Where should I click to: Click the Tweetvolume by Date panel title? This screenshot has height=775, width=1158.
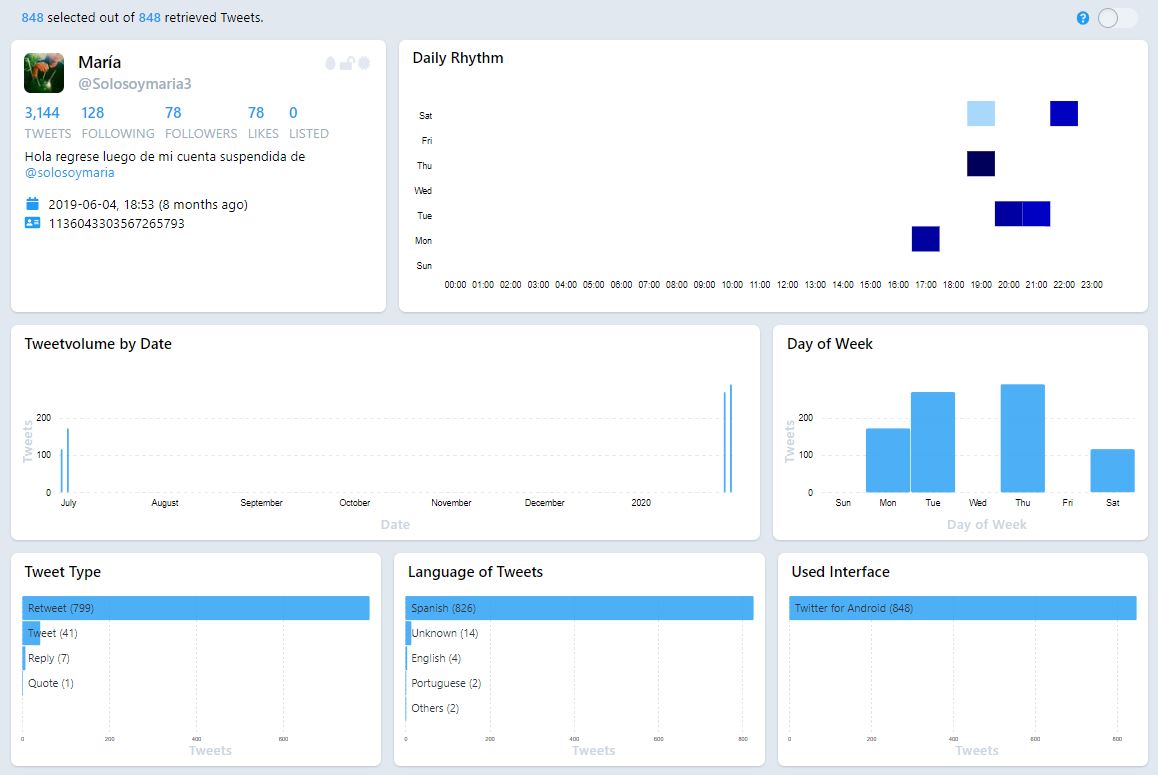click(98, 344)
